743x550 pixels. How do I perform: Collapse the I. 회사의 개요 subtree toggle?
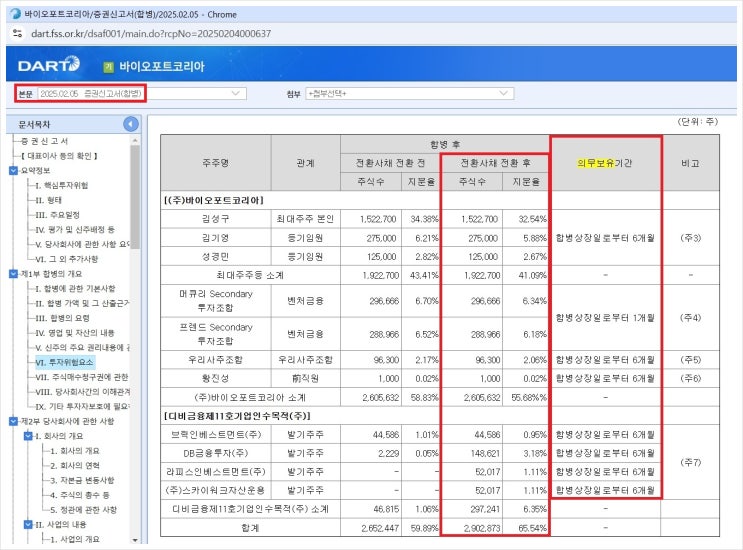(x=27, y=436)
